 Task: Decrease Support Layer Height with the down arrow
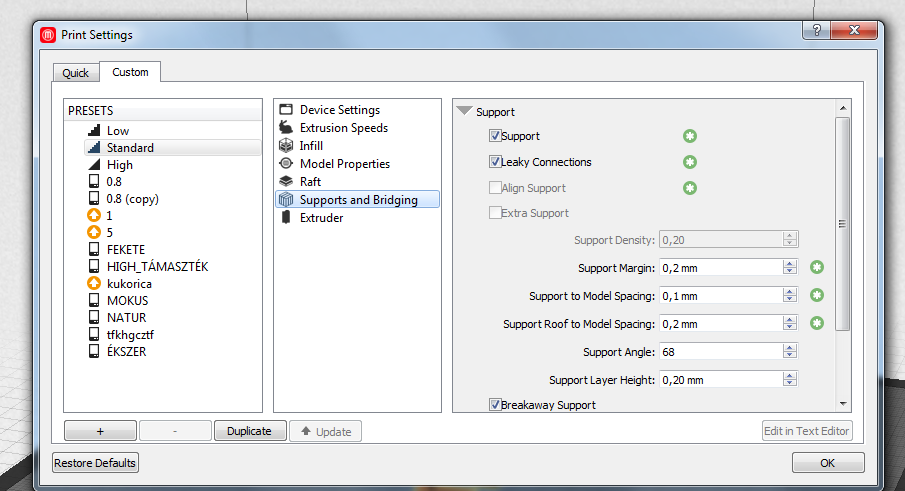click(x=791, y=384)
